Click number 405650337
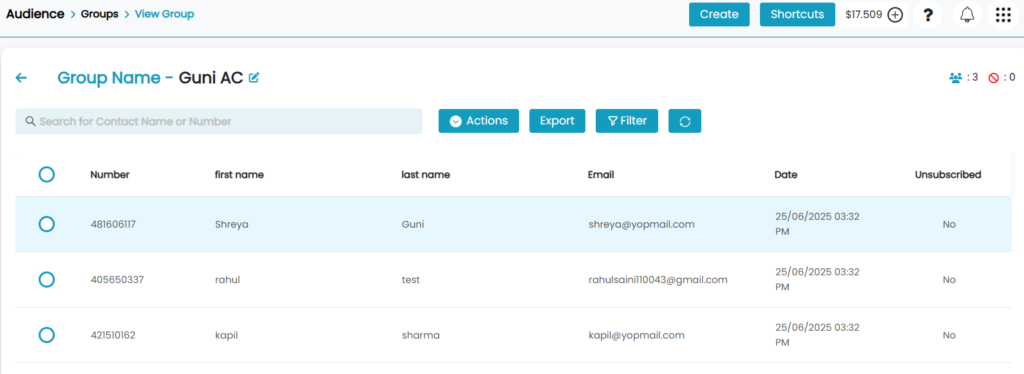The height and width of the screenshot is (374, 1024). pyautogui.click(x=117, y=279)
